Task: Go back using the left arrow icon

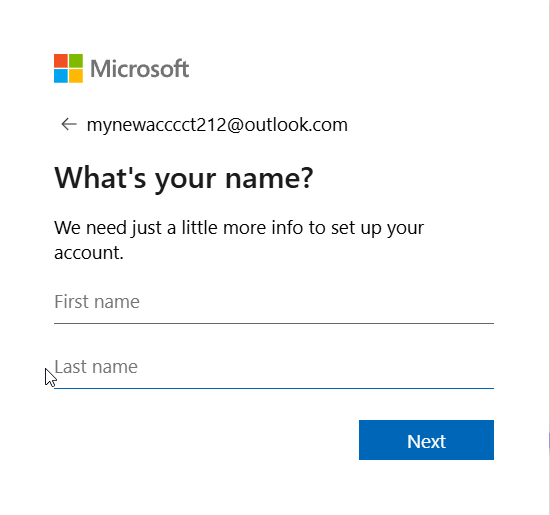Action: [69, 124]
